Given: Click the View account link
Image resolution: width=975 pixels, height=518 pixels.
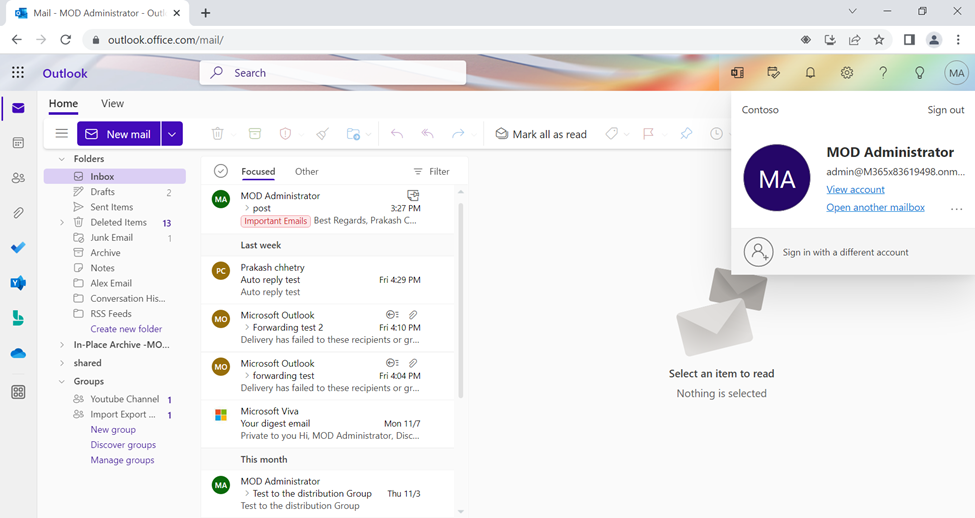Looking at the screenshot, I should pyautogui.click(x=855, y=190).
